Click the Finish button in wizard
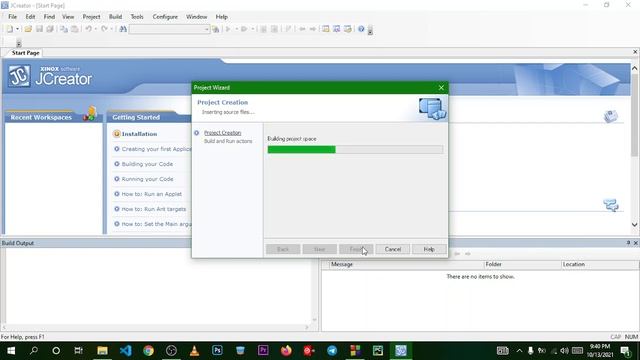640x360 pixels. point(356,249)
